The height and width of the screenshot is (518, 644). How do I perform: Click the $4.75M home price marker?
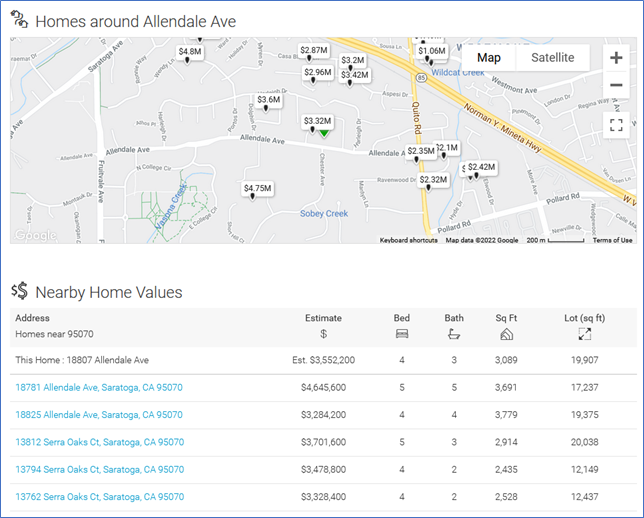coord(258,189)
